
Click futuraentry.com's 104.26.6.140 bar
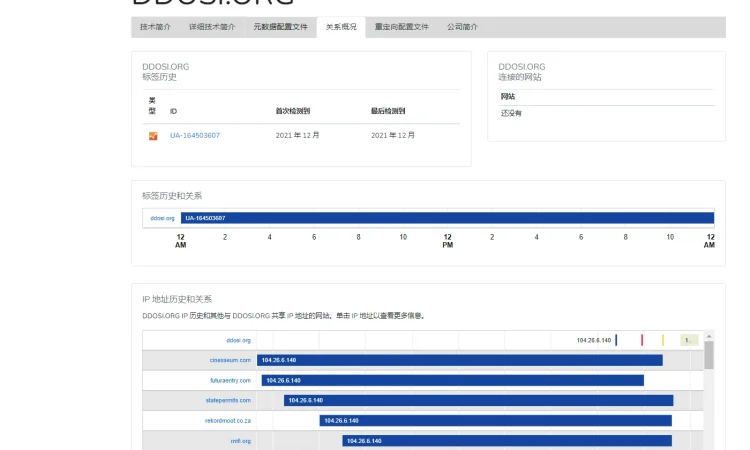coord(452,381)
